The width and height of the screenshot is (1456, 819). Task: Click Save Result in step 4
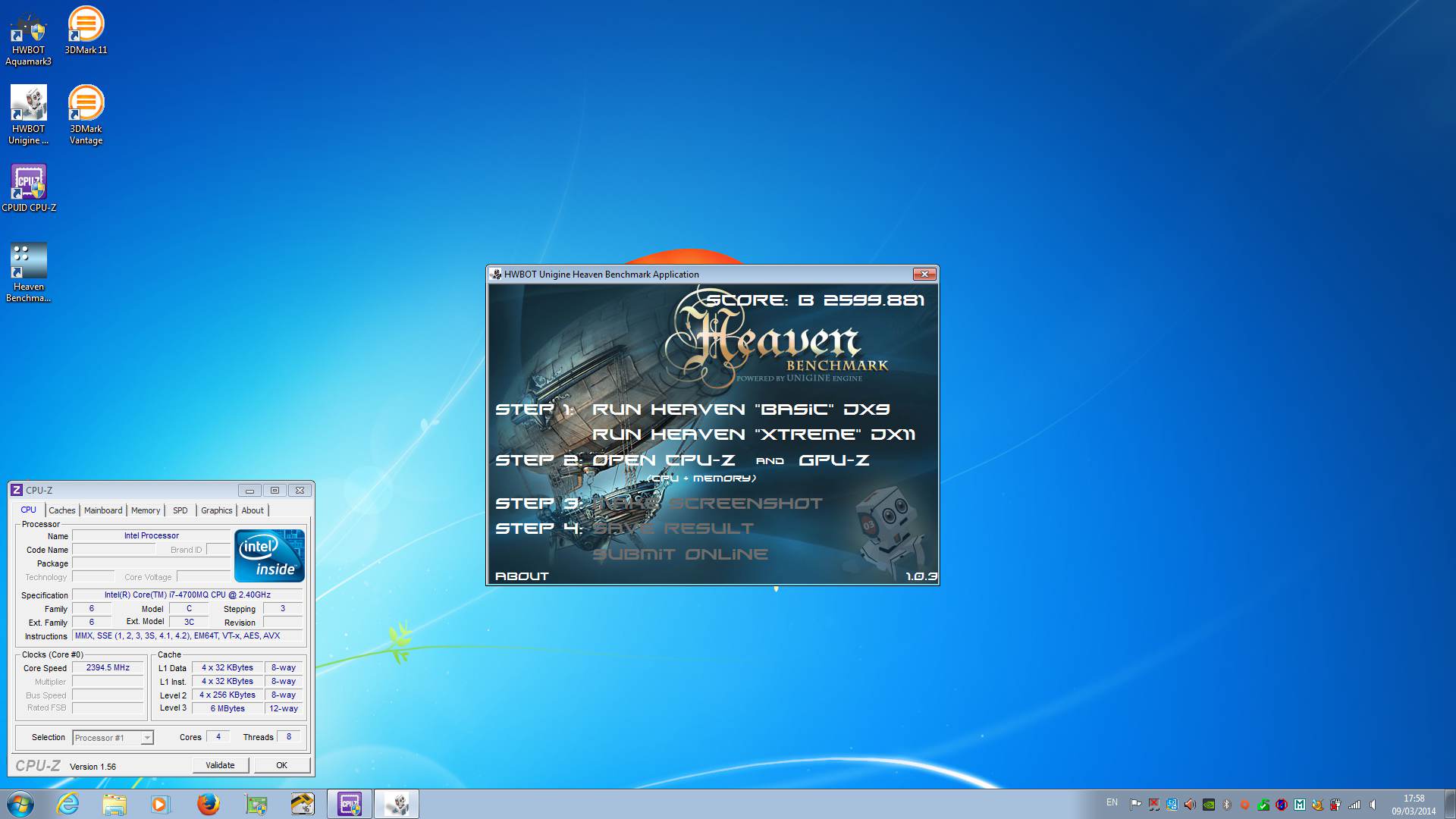click(x=673, y=529)
